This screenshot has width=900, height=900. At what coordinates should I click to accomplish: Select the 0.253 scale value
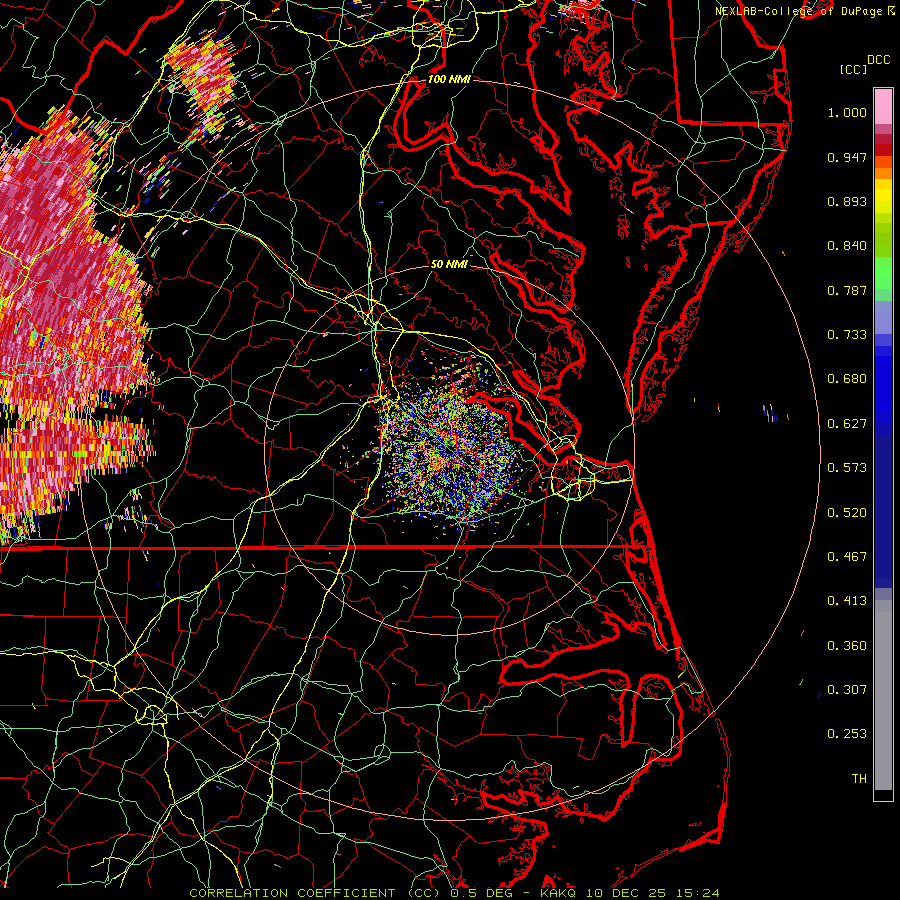tap(847, 734)
